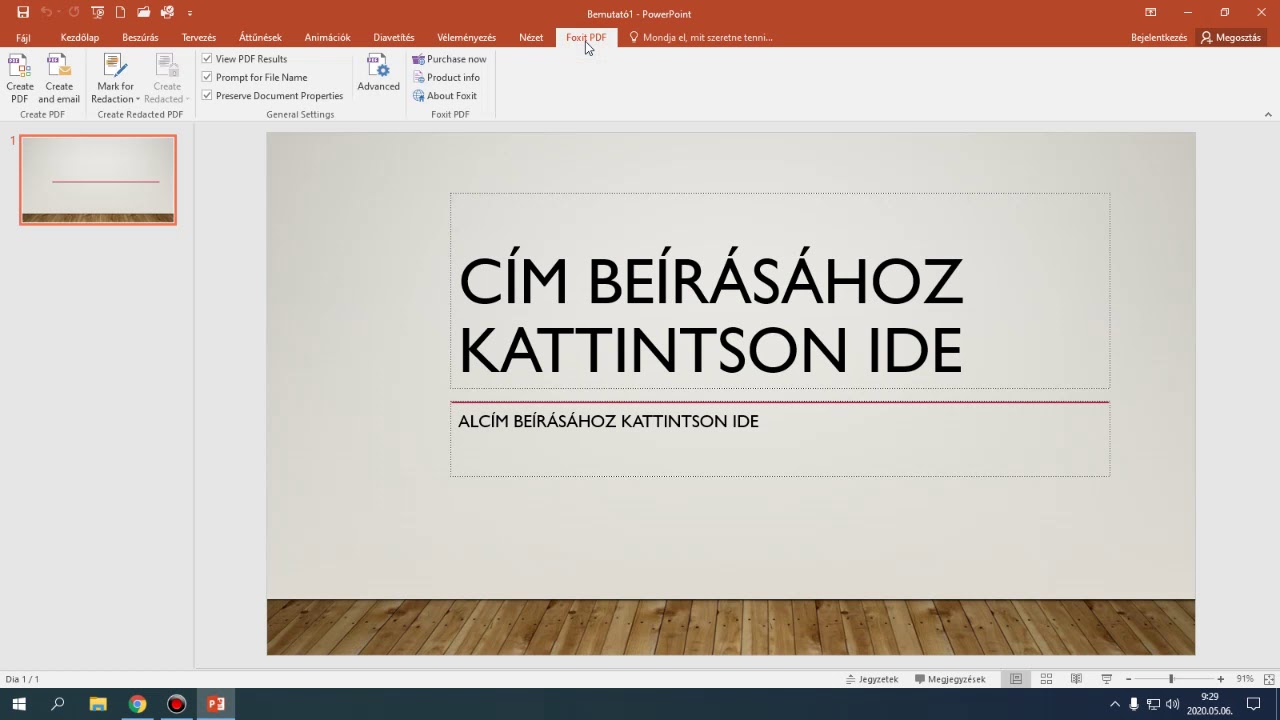
Task: Open the Advanced settings icon
Action: 378,73
